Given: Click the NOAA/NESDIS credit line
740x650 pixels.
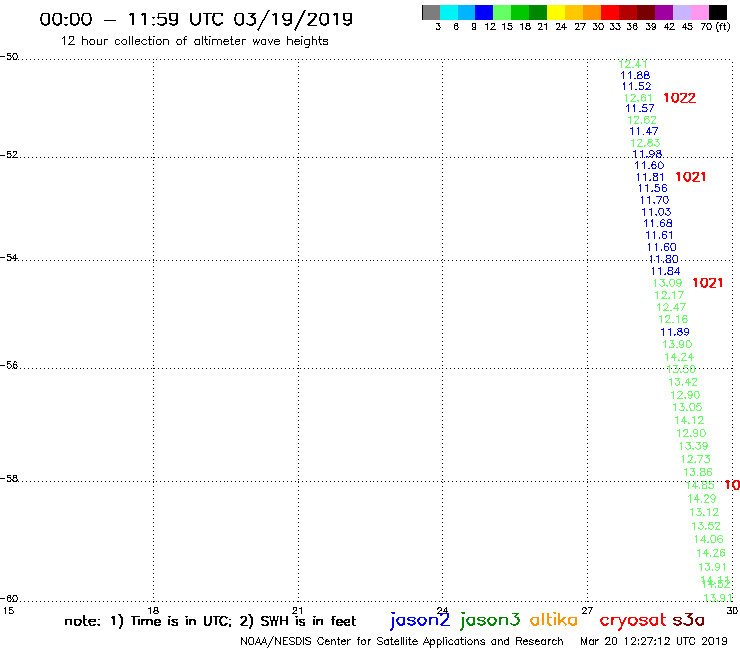Looking at the screenshot, I should 402,642.
